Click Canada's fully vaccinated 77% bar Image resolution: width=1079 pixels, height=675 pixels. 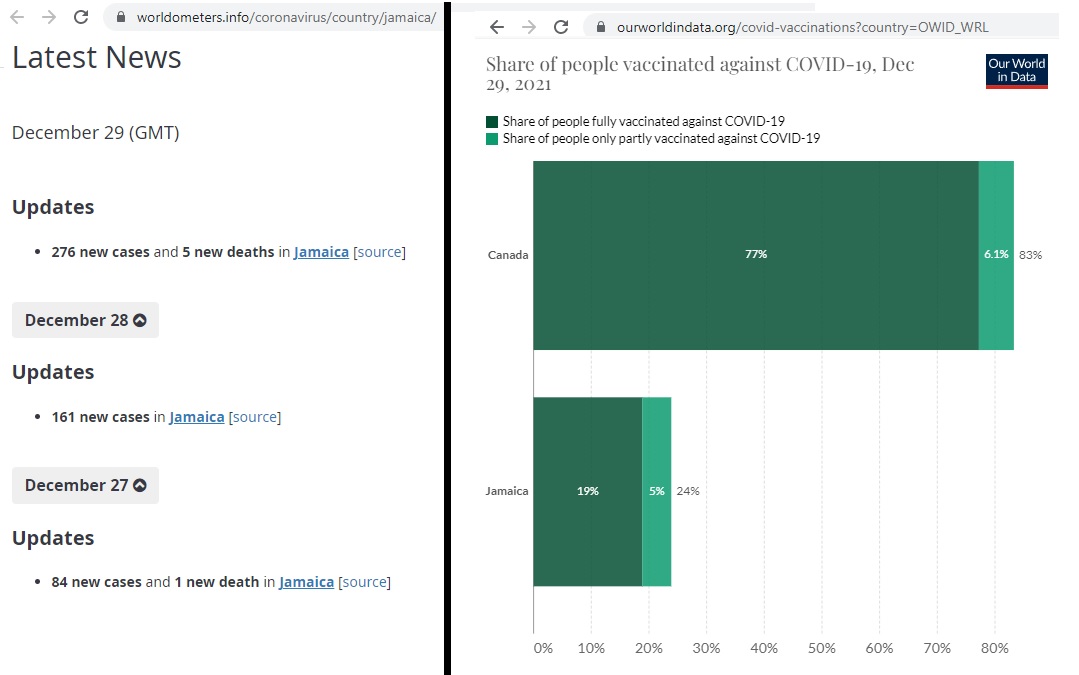pos(755,255)
